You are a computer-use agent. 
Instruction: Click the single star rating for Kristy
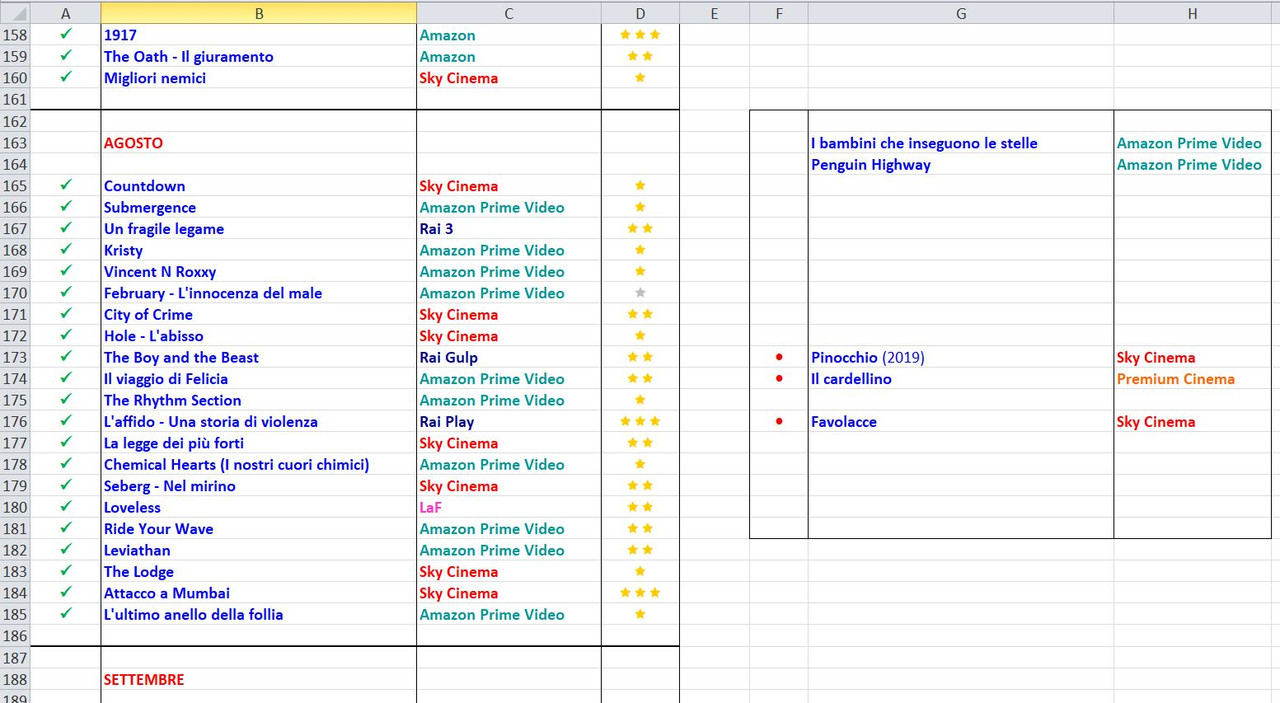click(x=640, y=250)
